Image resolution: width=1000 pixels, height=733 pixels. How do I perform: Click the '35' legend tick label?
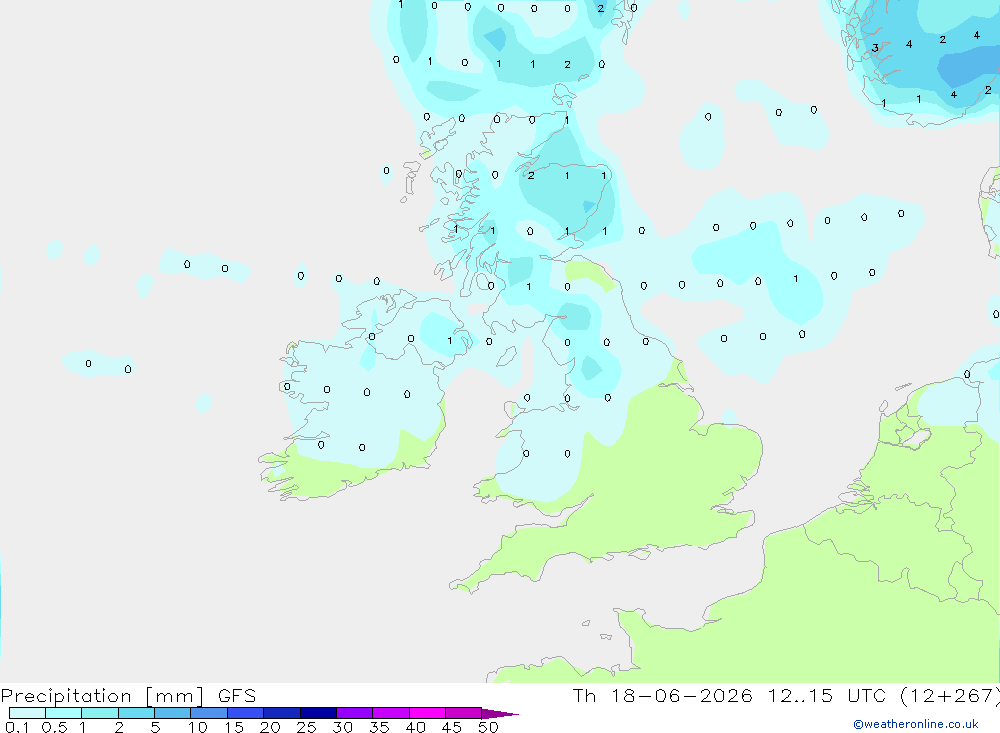coord(379,727)
